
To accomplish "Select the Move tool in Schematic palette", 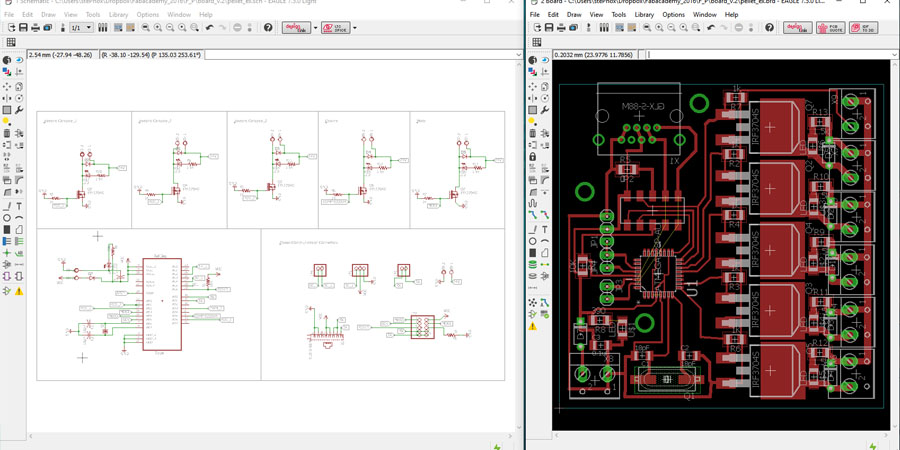I will [7, 86].
